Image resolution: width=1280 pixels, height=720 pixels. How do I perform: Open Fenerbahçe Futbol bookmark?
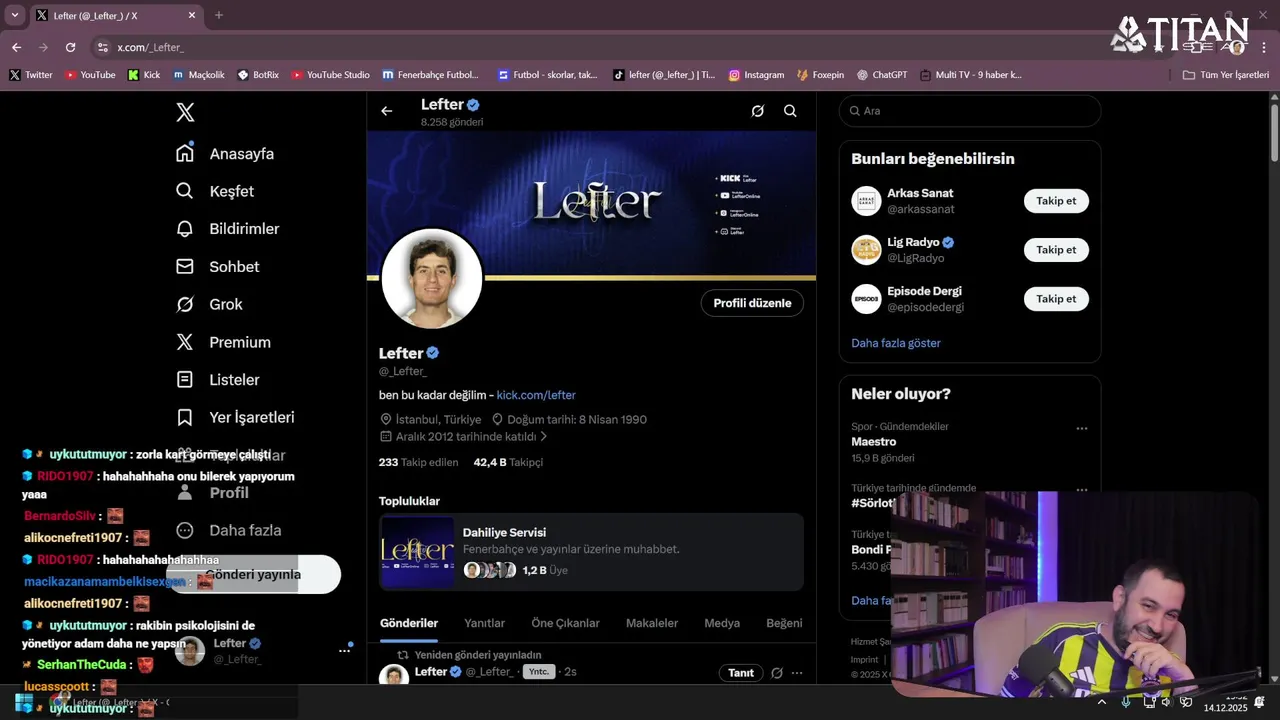click(430, 75)
